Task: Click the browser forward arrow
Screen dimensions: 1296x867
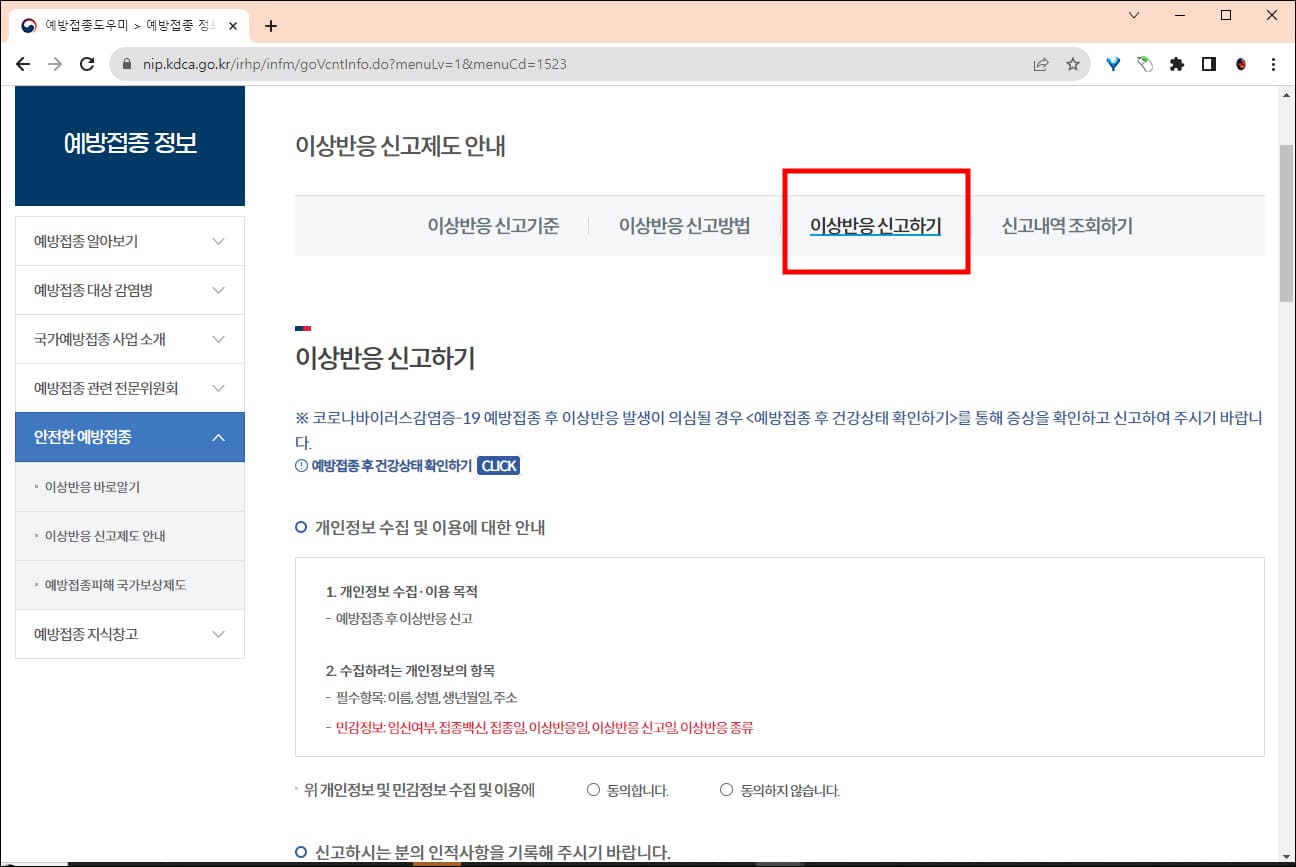Action: click(x=55, y=63)
